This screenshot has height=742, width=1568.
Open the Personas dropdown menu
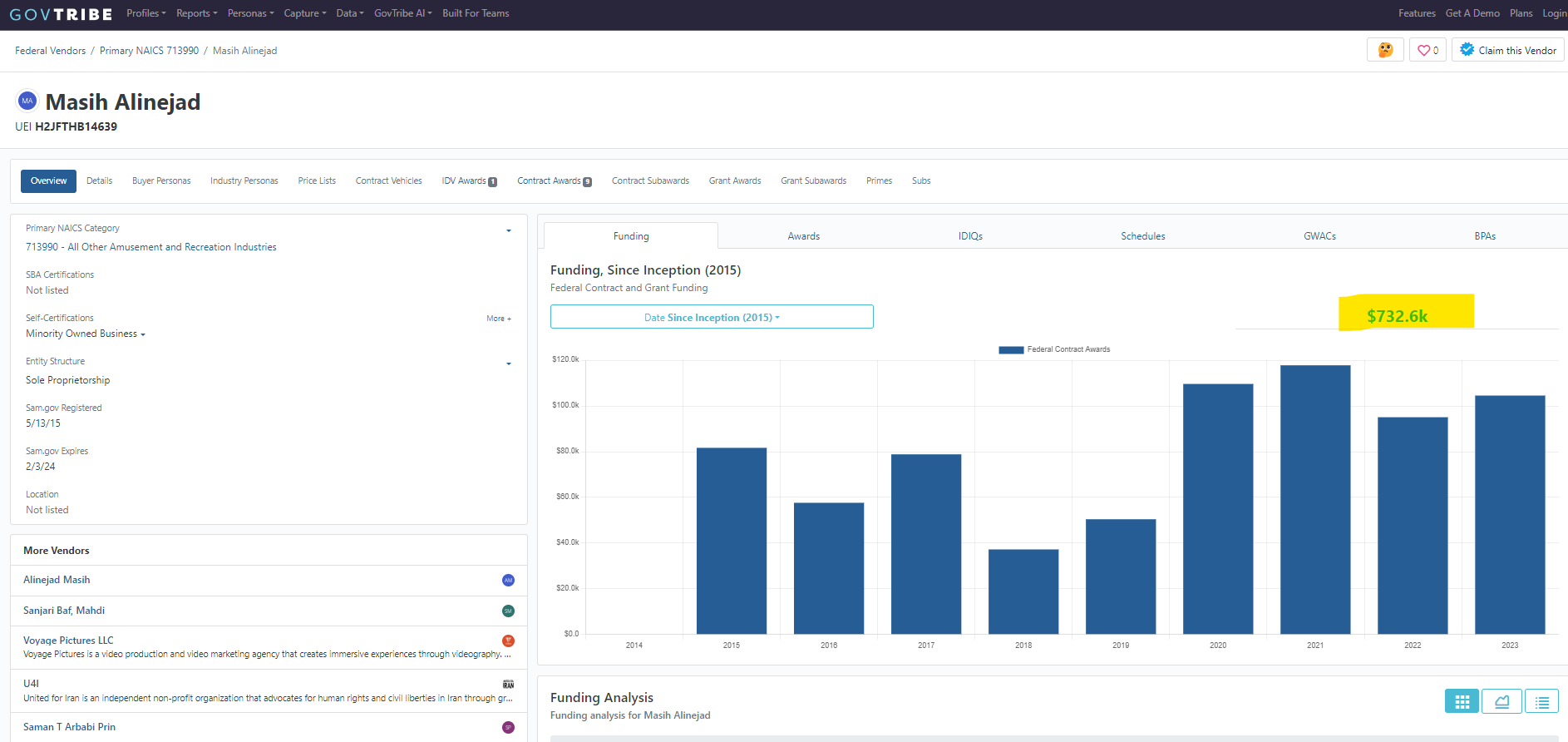[x=251, y=13]
